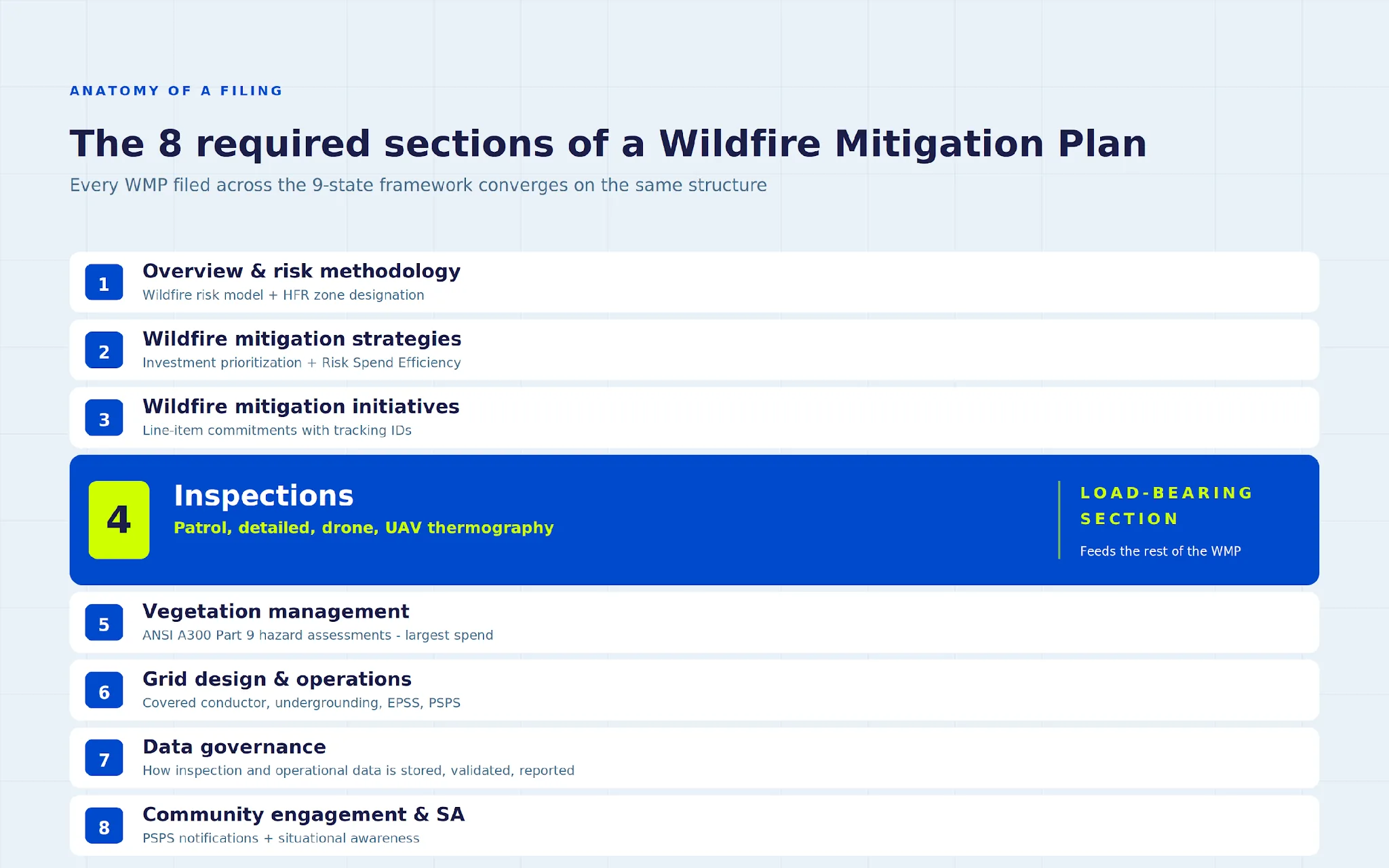Image resolution: width=1389 pixels, height=868 pixels.
Task: Click the yellow-green number 4 badge
Action: [119, 520]
